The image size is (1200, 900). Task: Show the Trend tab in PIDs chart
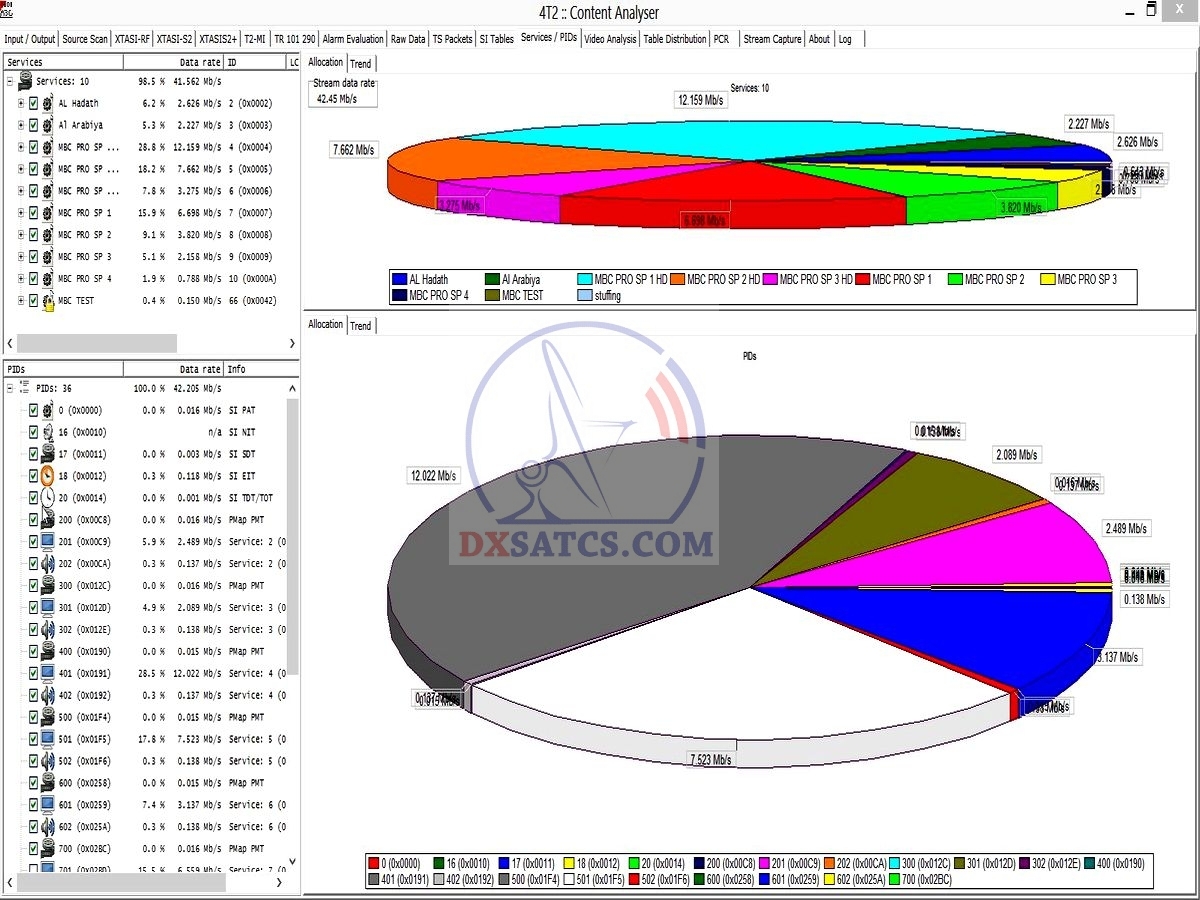(361, 325)
